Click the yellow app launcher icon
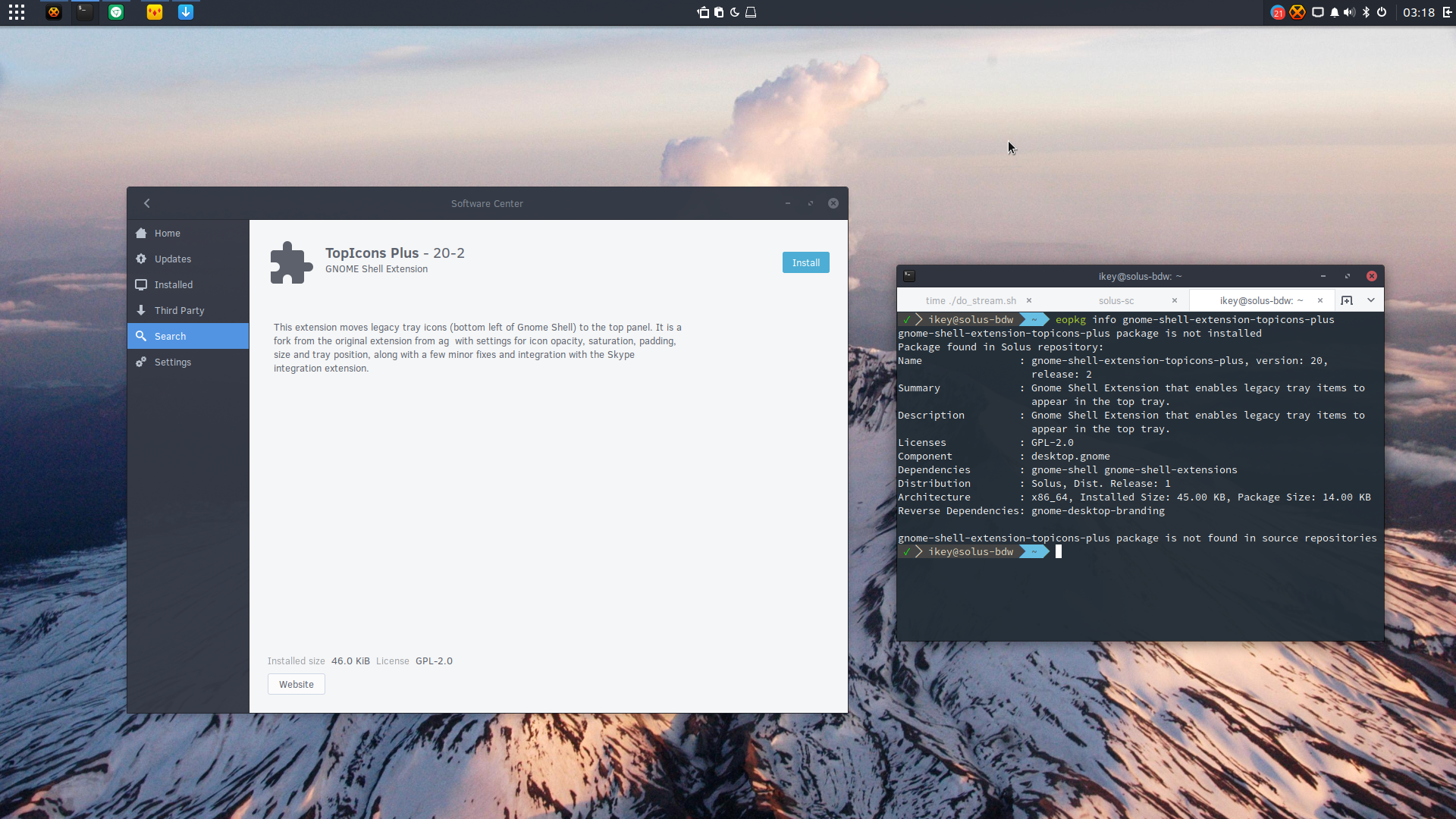The image size is (1456, 819). 155,12
